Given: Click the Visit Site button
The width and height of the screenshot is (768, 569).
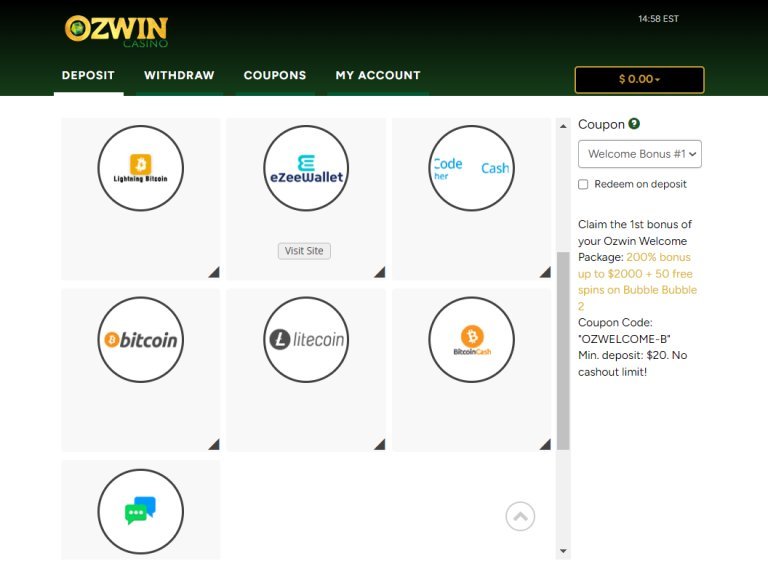Looking at the screenshot, I should tap(304, 251).
